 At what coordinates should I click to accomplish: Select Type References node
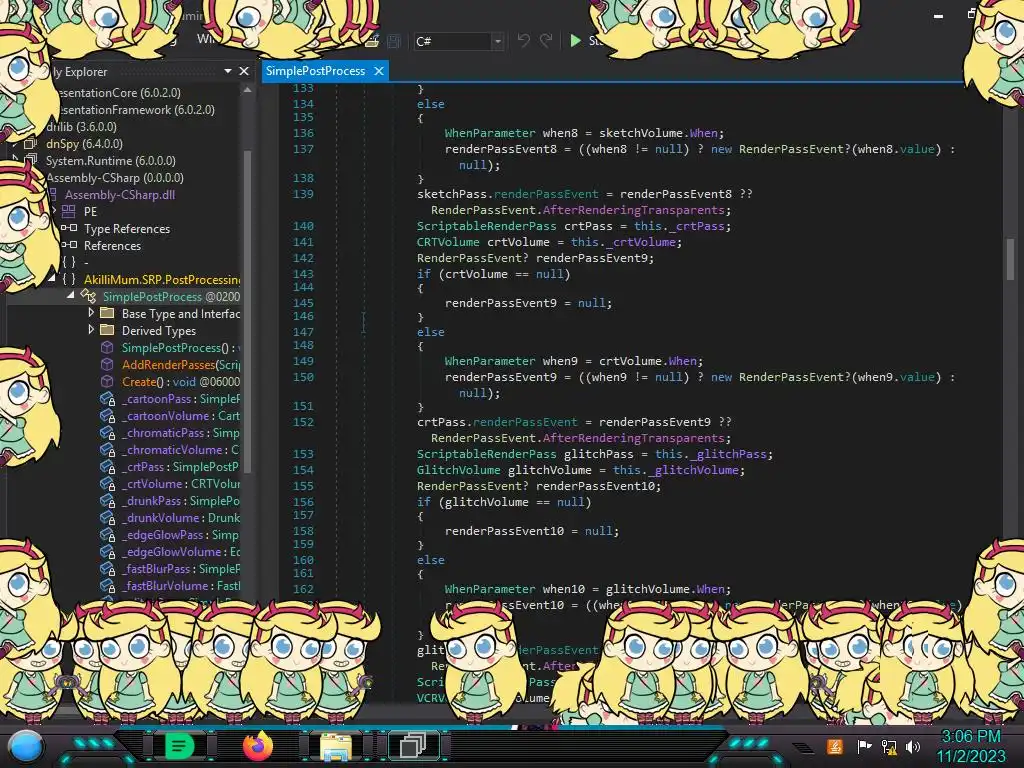tap(127, 229)
